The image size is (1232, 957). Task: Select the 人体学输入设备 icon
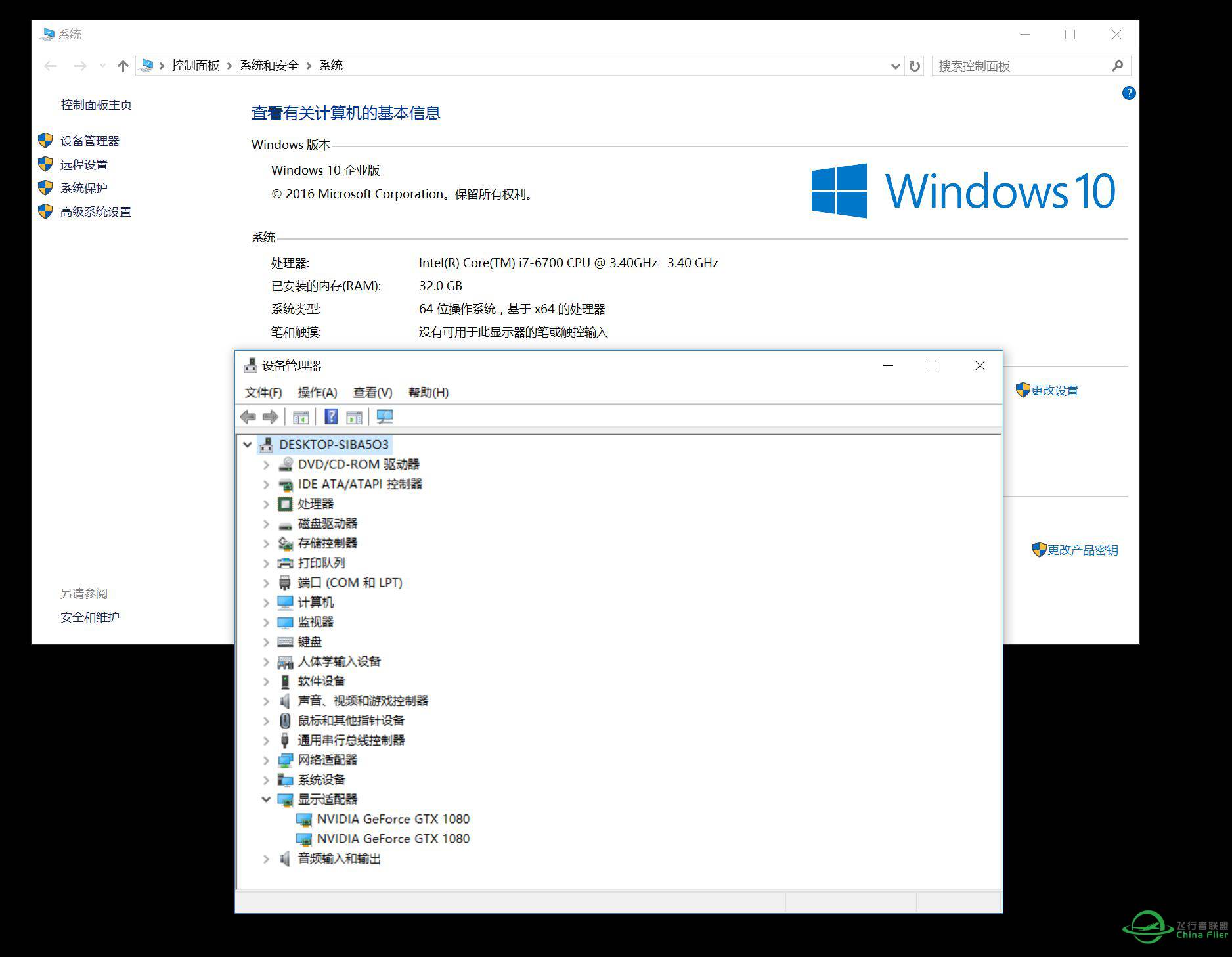[x=285, y=662]
